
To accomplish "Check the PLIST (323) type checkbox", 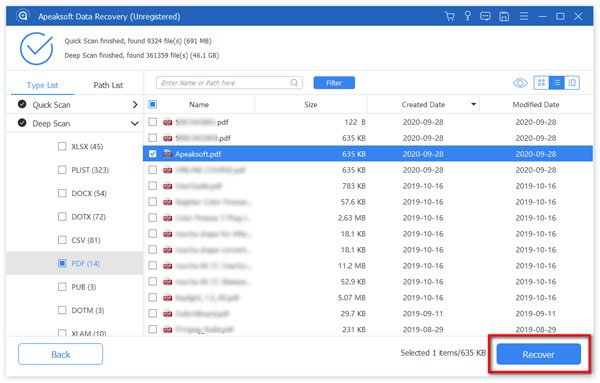I will (x=62, y=169).
